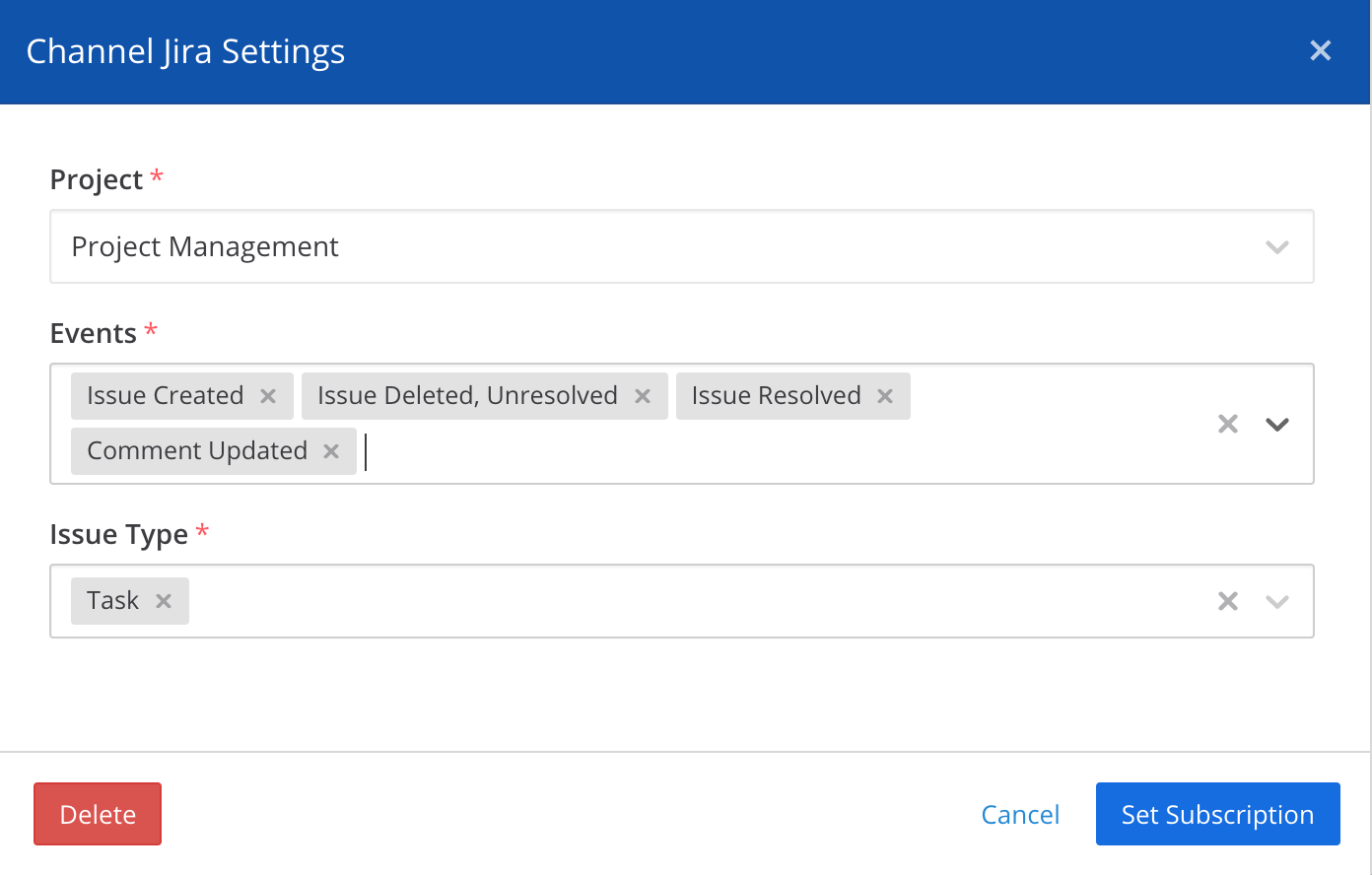The image size is (1372, 875).
Task: Remove the Task issue type tag
Action: coord(164,600)
